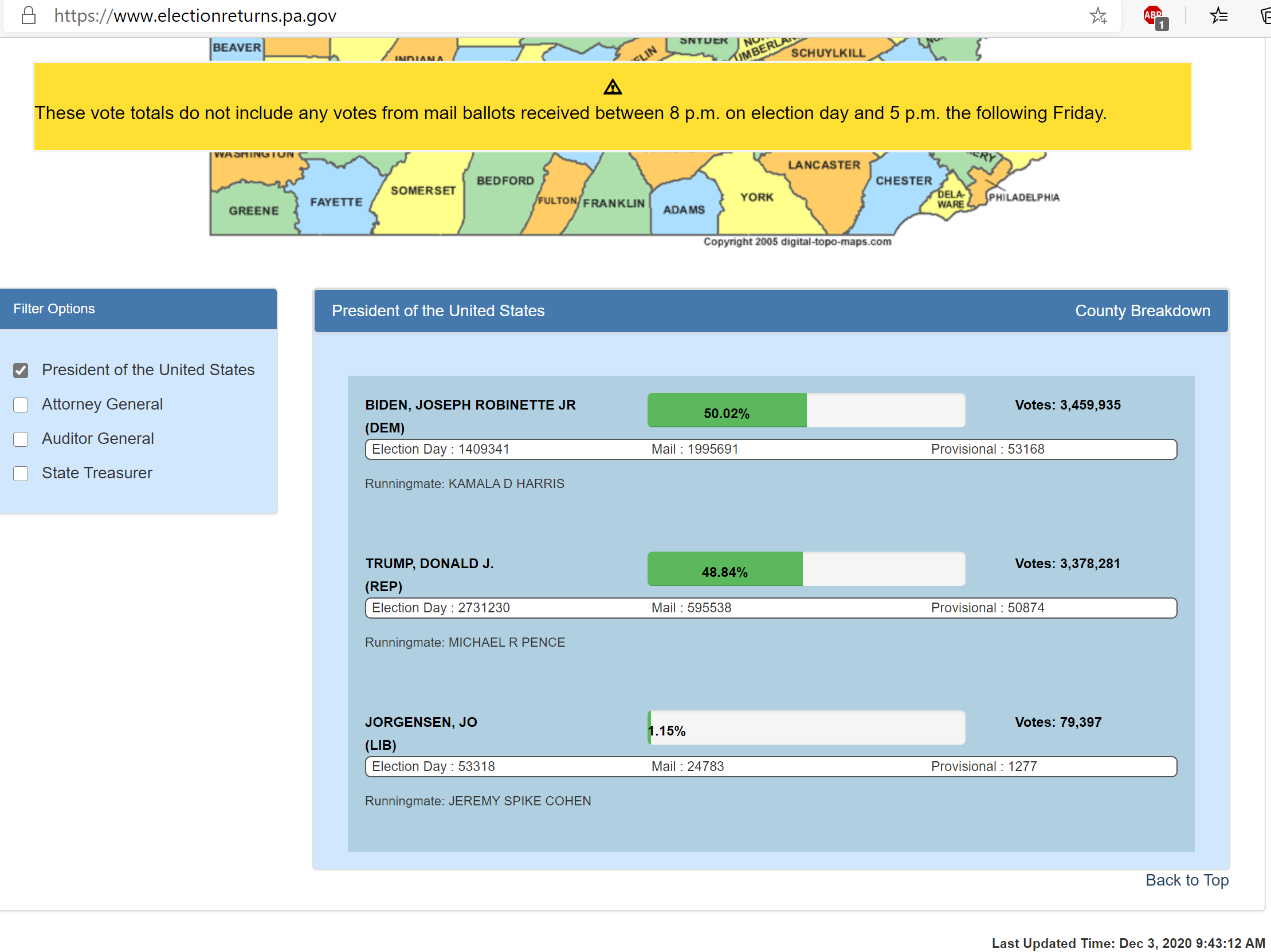1271x952 pixels.
Task: Check the Attorney General filter
Action: click(x=21, y=405)
